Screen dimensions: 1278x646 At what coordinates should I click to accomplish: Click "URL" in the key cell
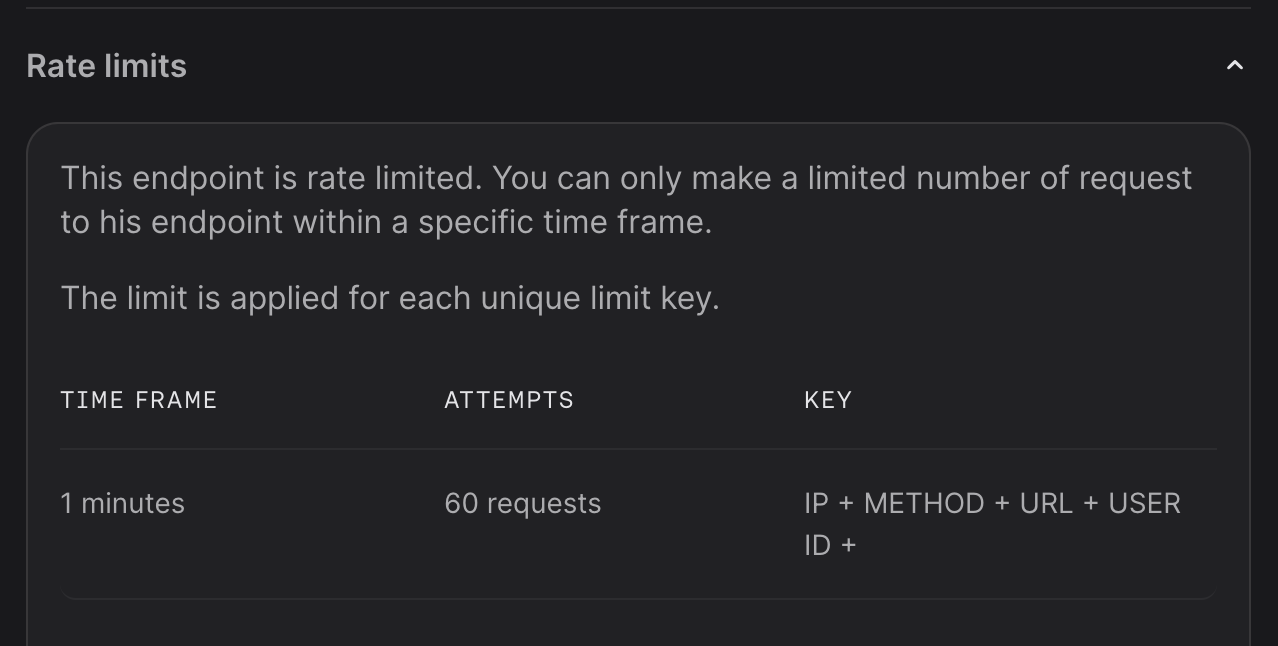[x=1046, y=503]
